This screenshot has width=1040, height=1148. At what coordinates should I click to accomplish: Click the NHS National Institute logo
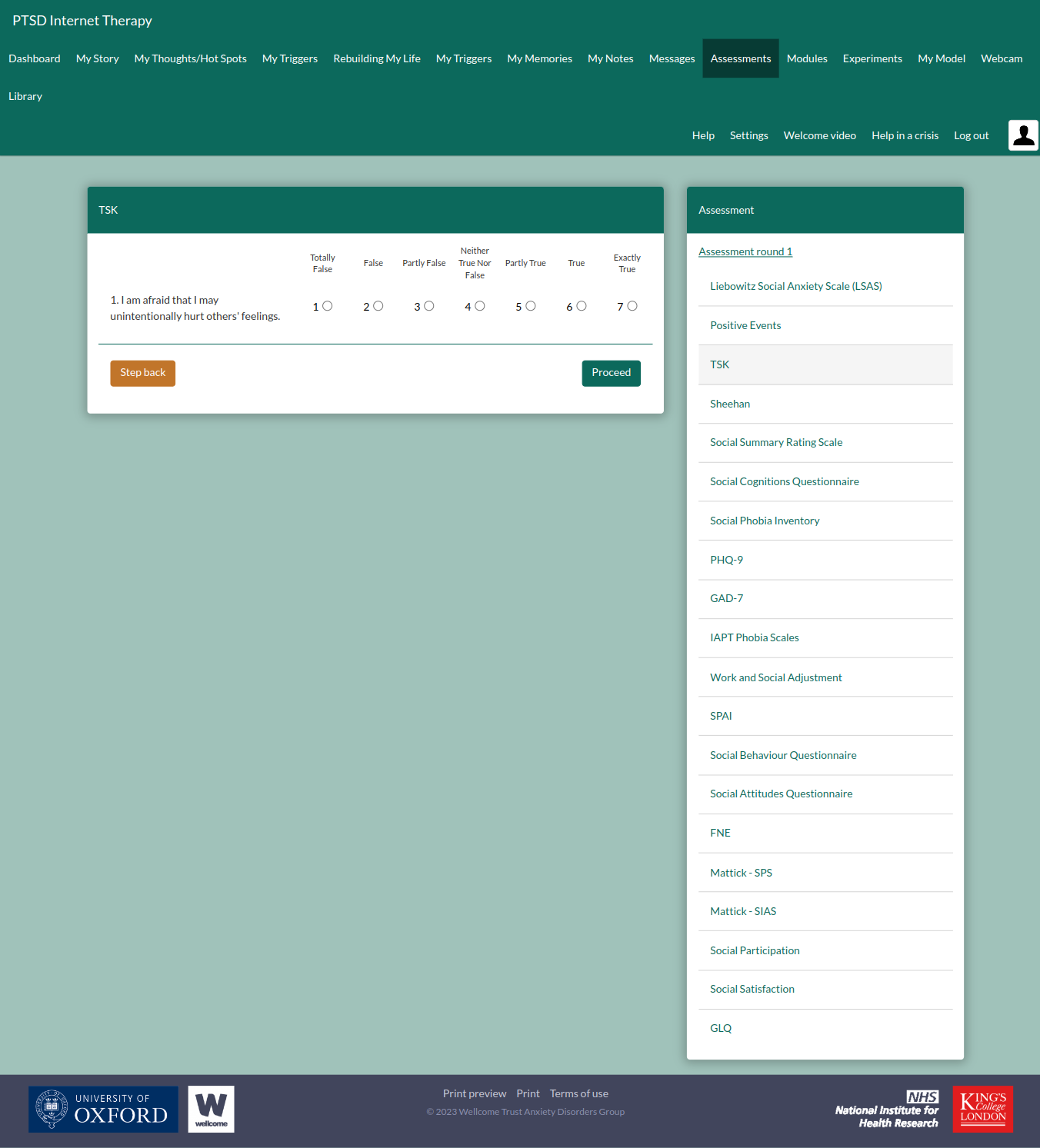click(x=887, y=1110)
